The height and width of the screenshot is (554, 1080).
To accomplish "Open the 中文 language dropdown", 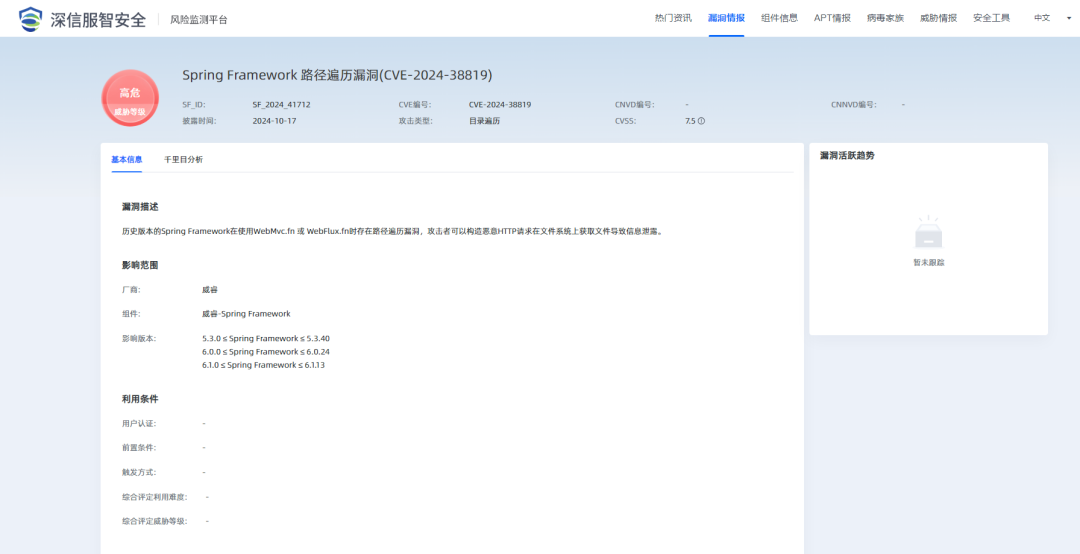I will tap(1051, 18).
